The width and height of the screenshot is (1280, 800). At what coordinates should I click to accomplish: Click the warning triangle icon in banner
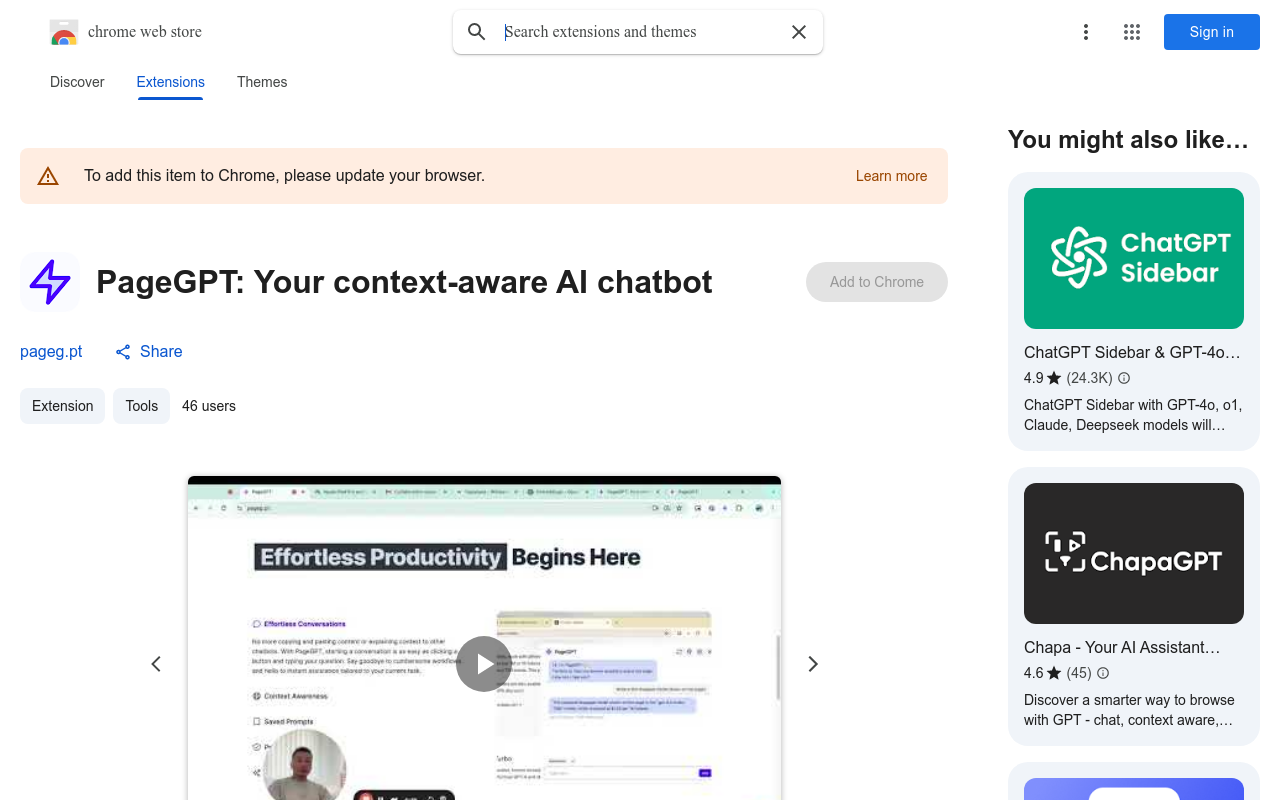click(48, 176)
